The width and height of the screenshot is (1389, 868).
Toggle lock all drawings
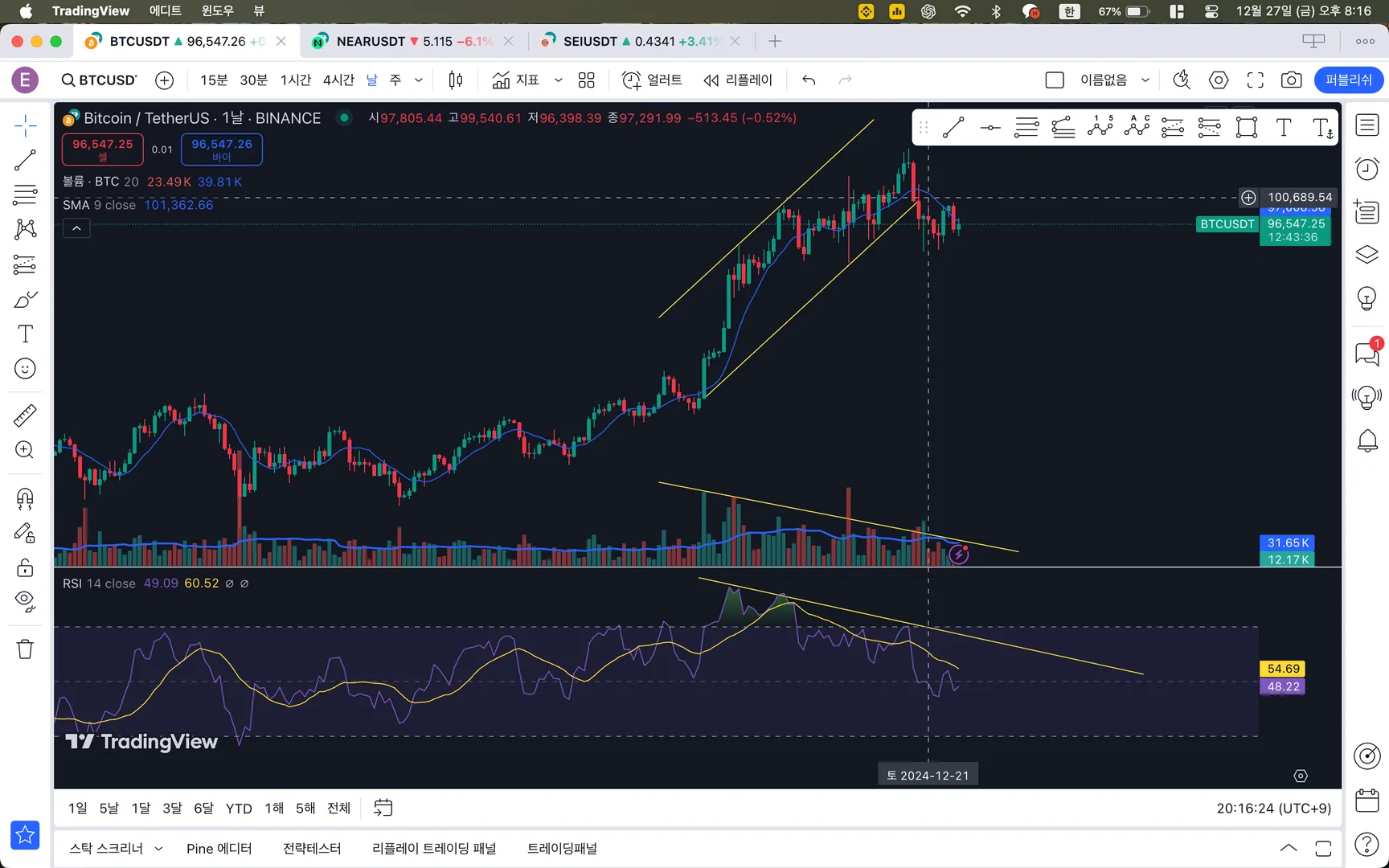coord(25,567)
